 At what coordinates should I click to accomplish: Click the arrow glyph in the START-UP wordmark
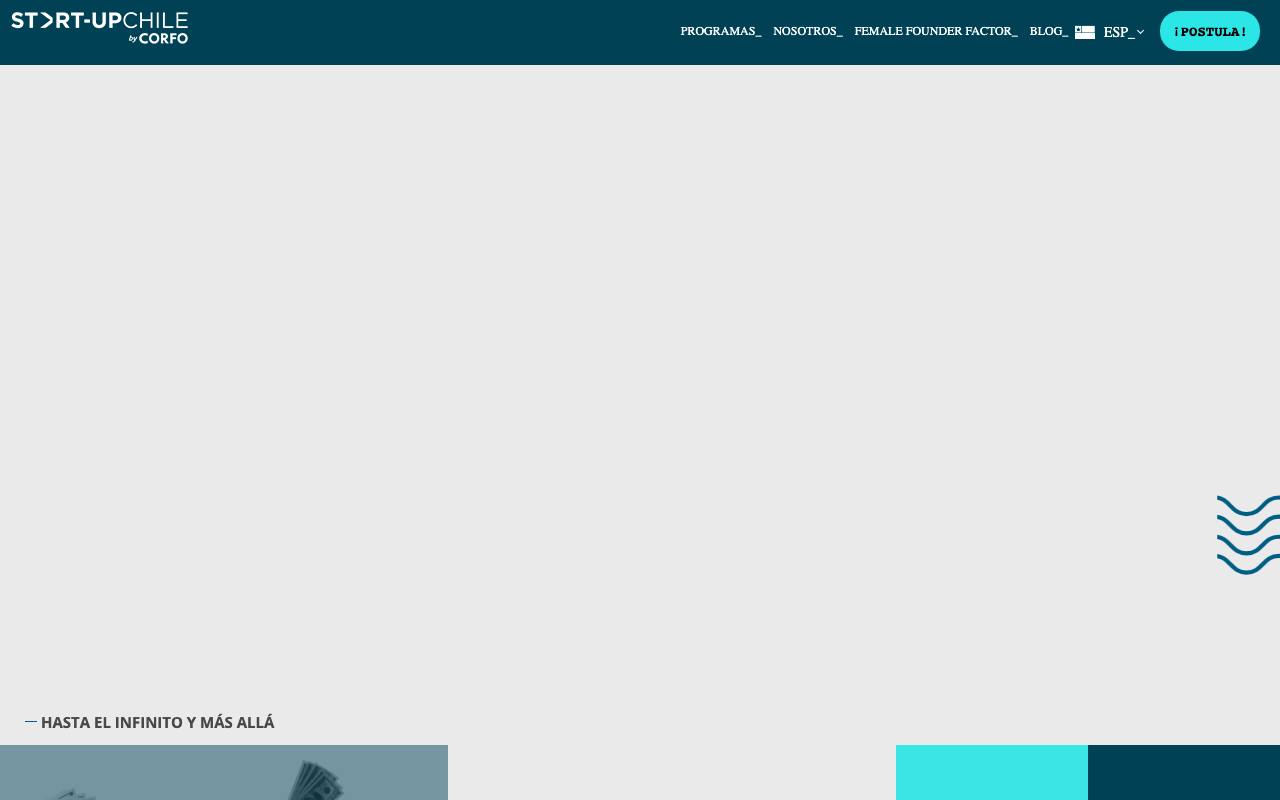(46, 21)
